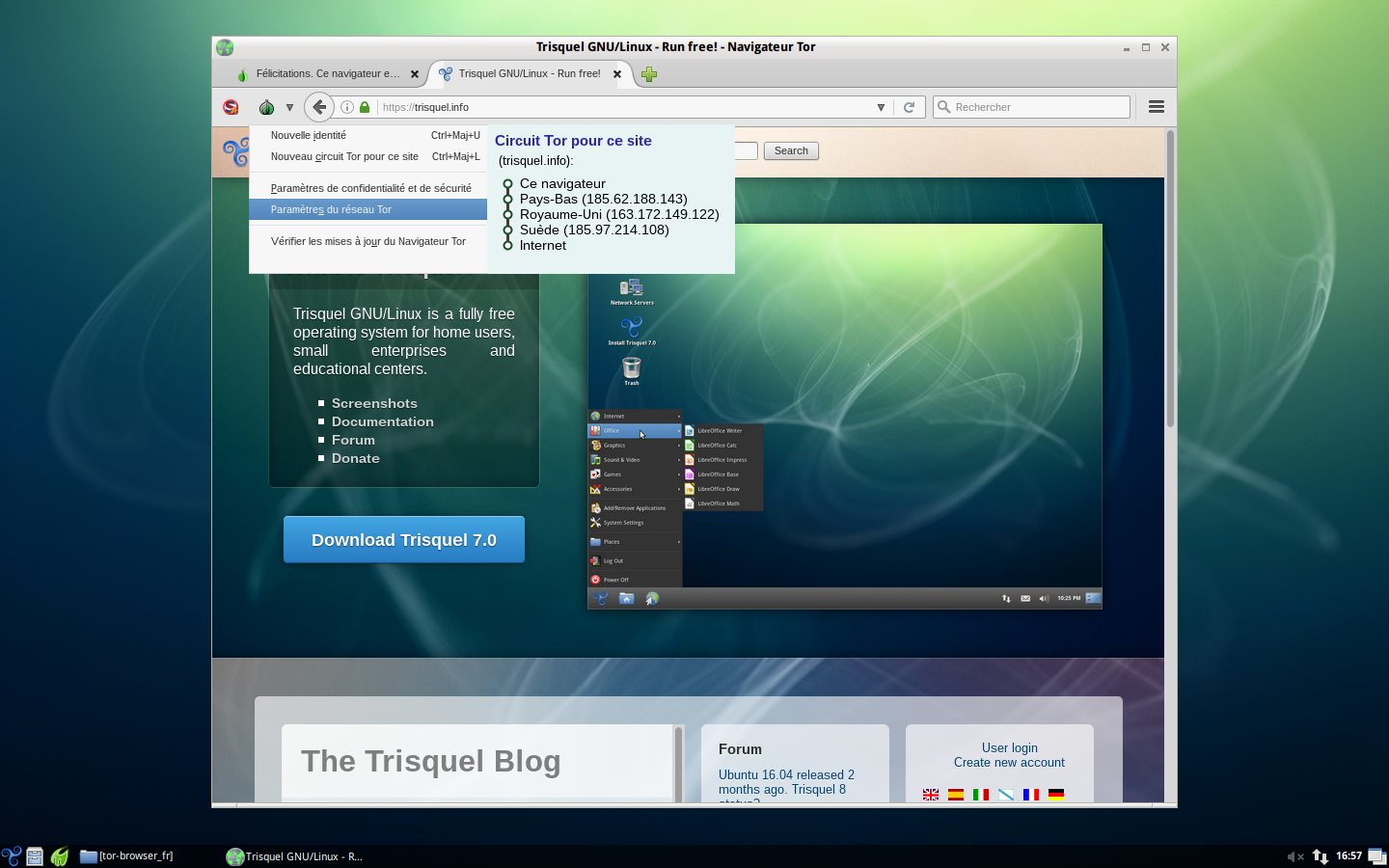Select the English (UK) flag
Viewport: 1389px width, 868px height.
click(931, 795)
